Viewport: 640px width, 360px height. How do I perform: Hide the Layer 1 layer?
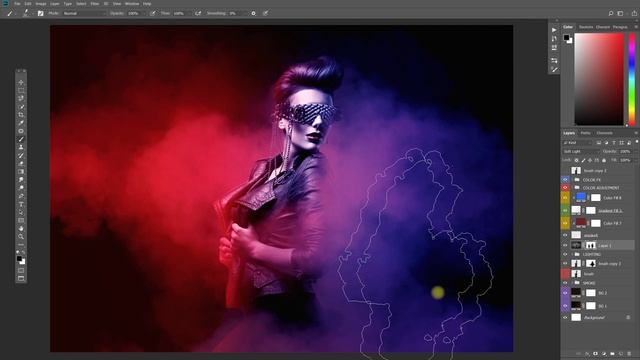[565, 245]
